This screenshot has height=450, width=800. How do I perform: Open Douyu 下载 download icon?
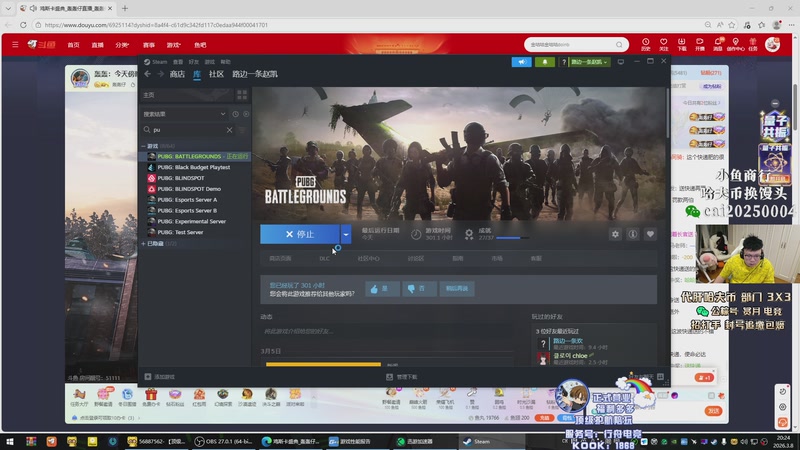682,44
